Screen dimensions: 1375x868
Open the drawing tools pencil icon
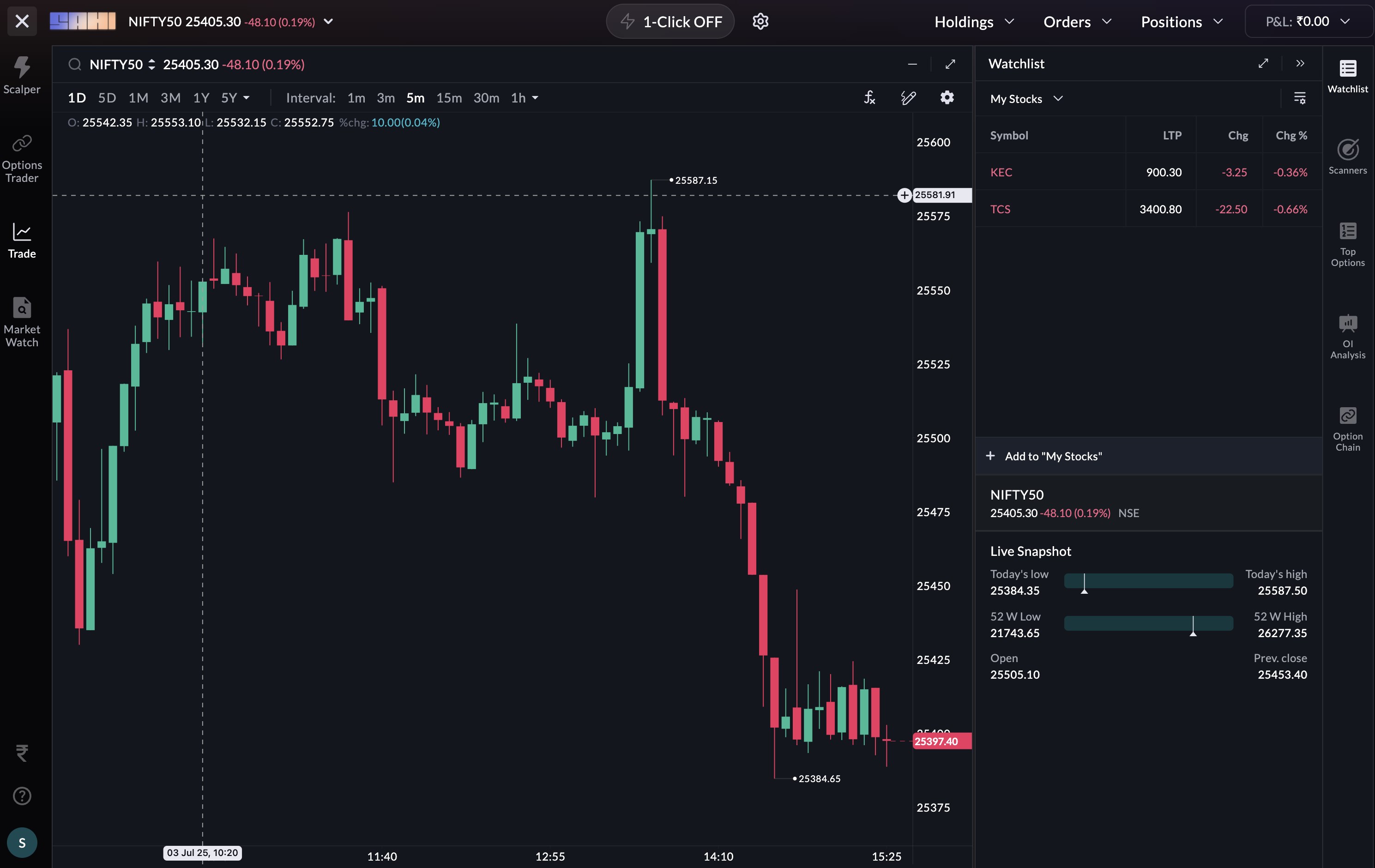click(908, 98)
